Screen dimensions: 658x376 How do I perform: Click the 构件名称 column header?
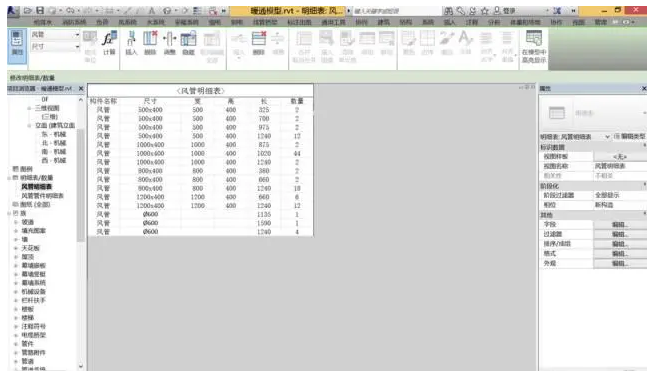(x=103, y=101)
